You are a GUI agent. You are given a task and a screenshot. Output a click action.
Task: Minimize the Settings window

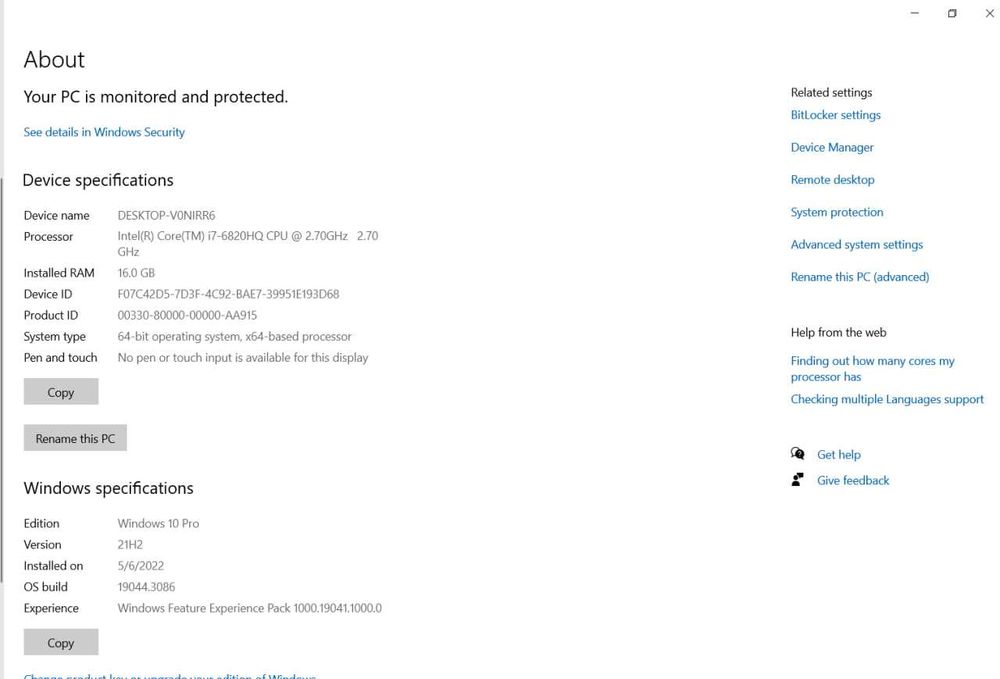pos(915,13)
